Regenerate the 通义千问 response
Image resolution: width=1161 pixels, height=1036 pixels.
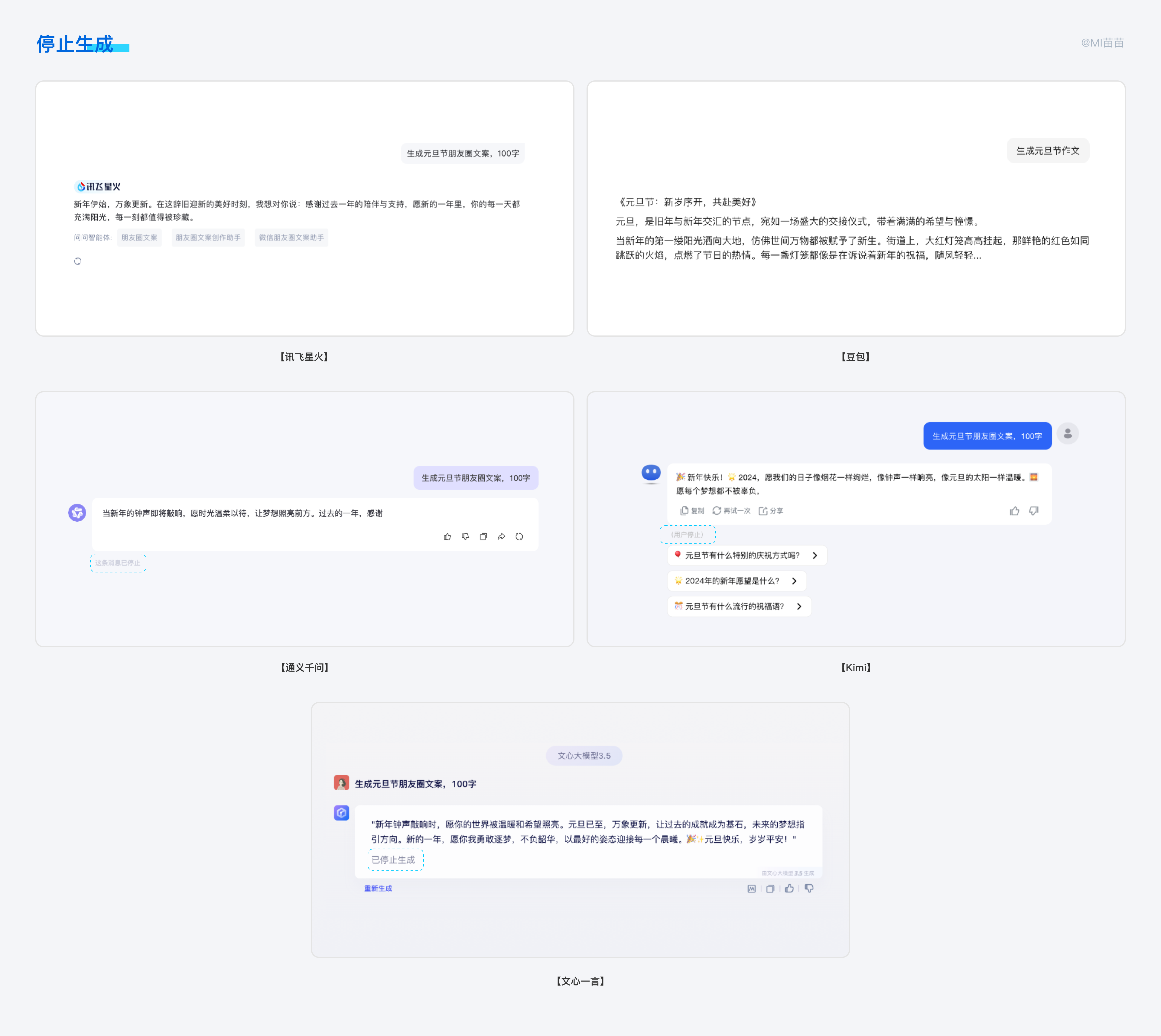click(x=519, y=537)
